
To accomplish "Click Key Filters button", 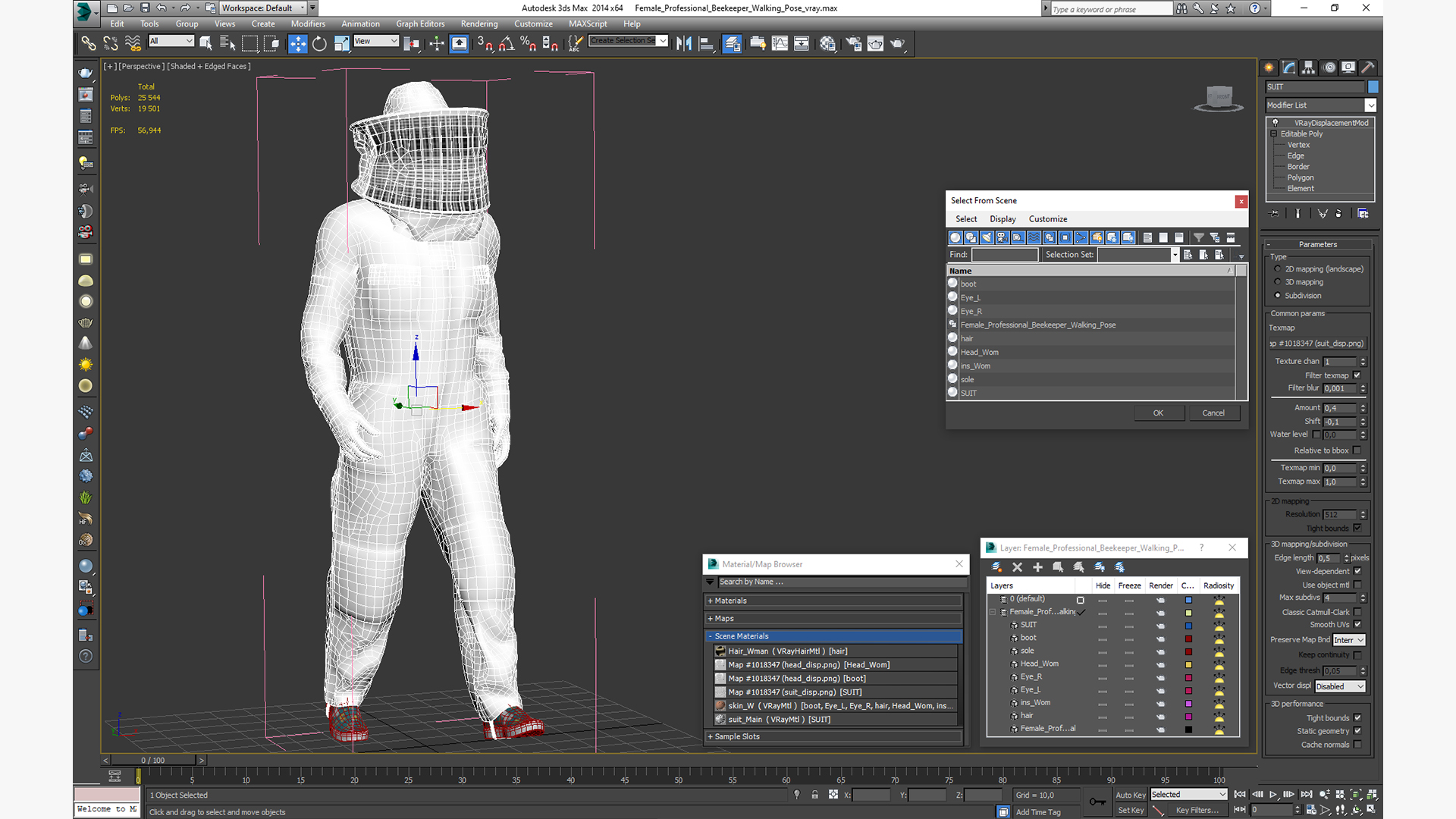I will 1197,810.
